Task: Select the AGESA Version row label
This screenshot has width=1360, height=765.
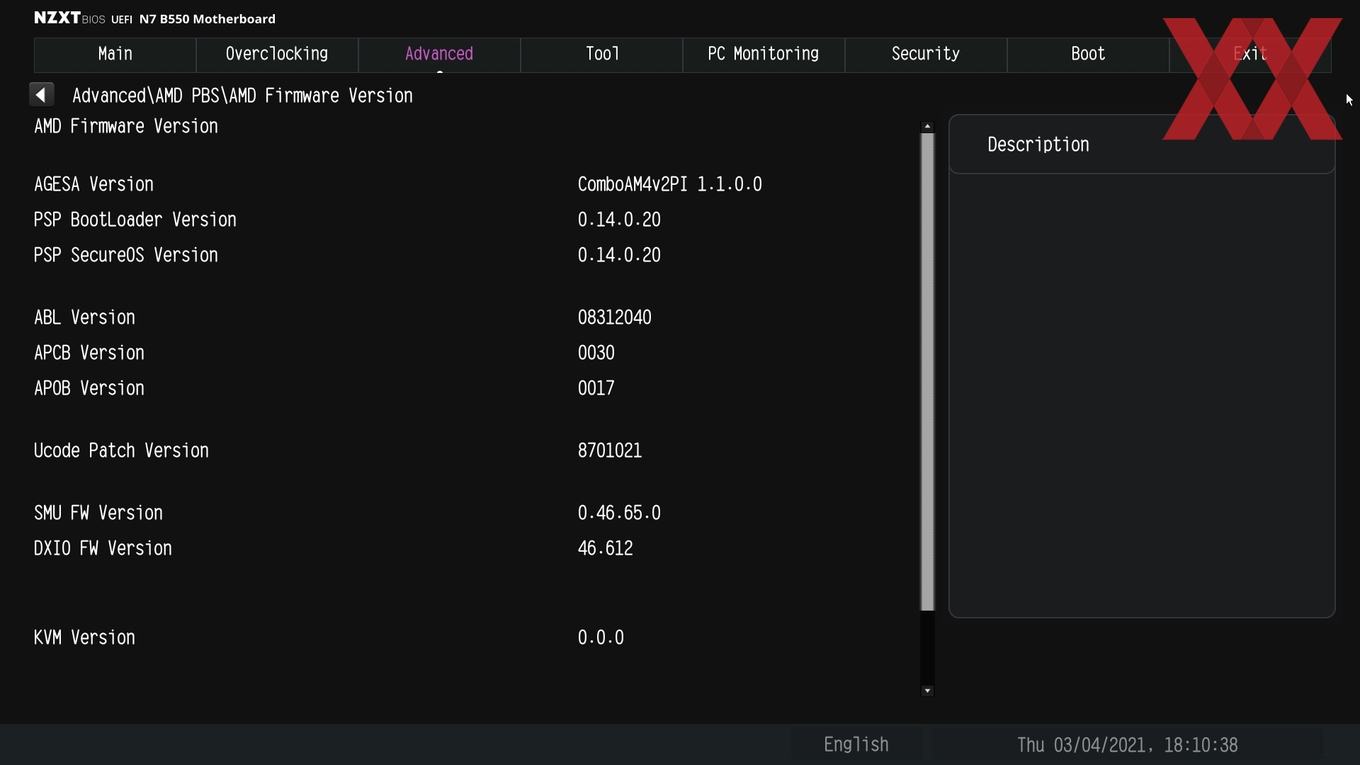Action: point(94,184)
